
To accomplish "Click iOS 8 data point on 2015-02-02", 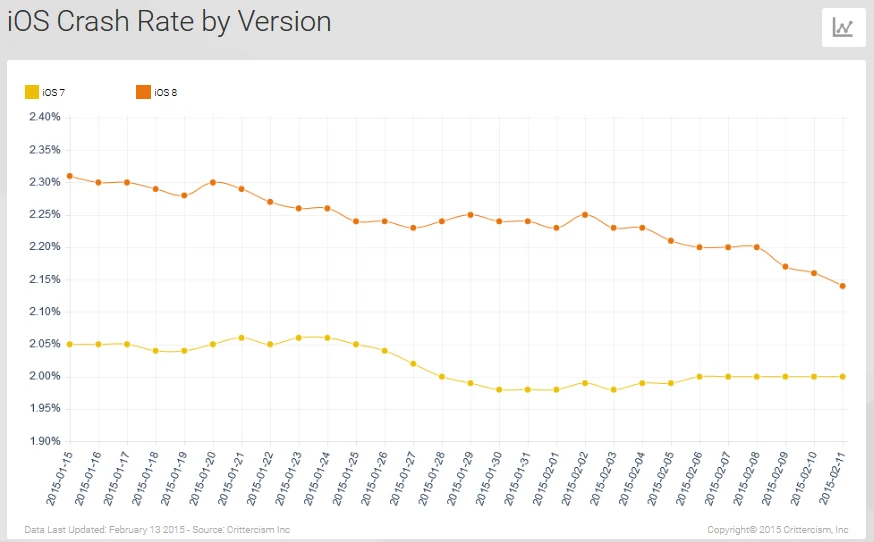I will pos(585,215).
